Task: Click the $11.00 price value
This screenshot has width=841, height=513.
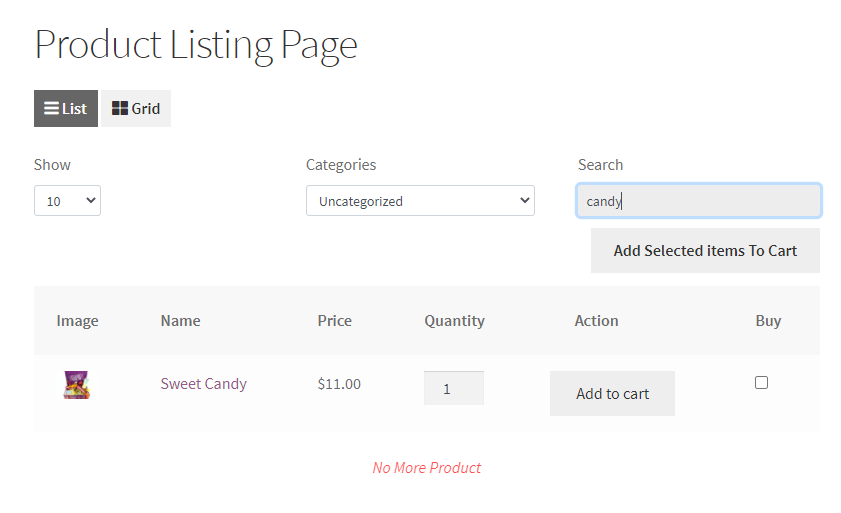Action: (x=339, y=384)
